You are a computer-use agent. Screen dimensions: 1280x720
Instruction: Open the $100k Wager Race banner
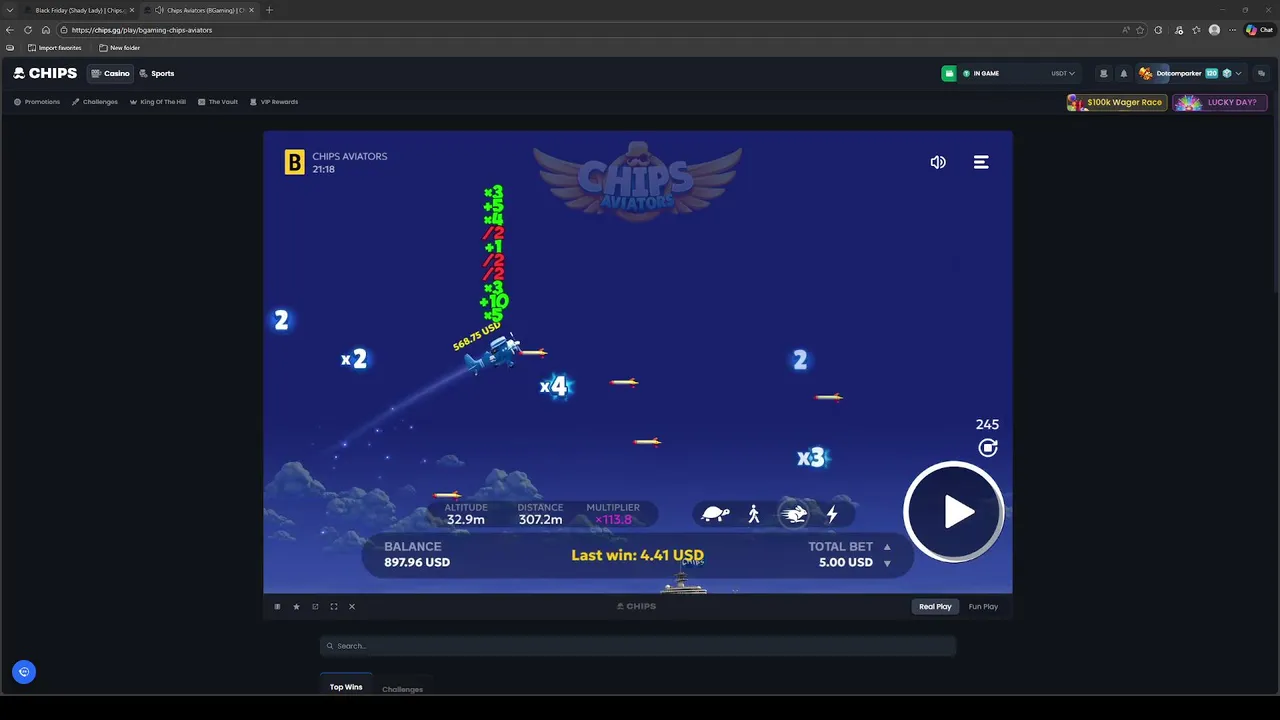click(1117, 102)
